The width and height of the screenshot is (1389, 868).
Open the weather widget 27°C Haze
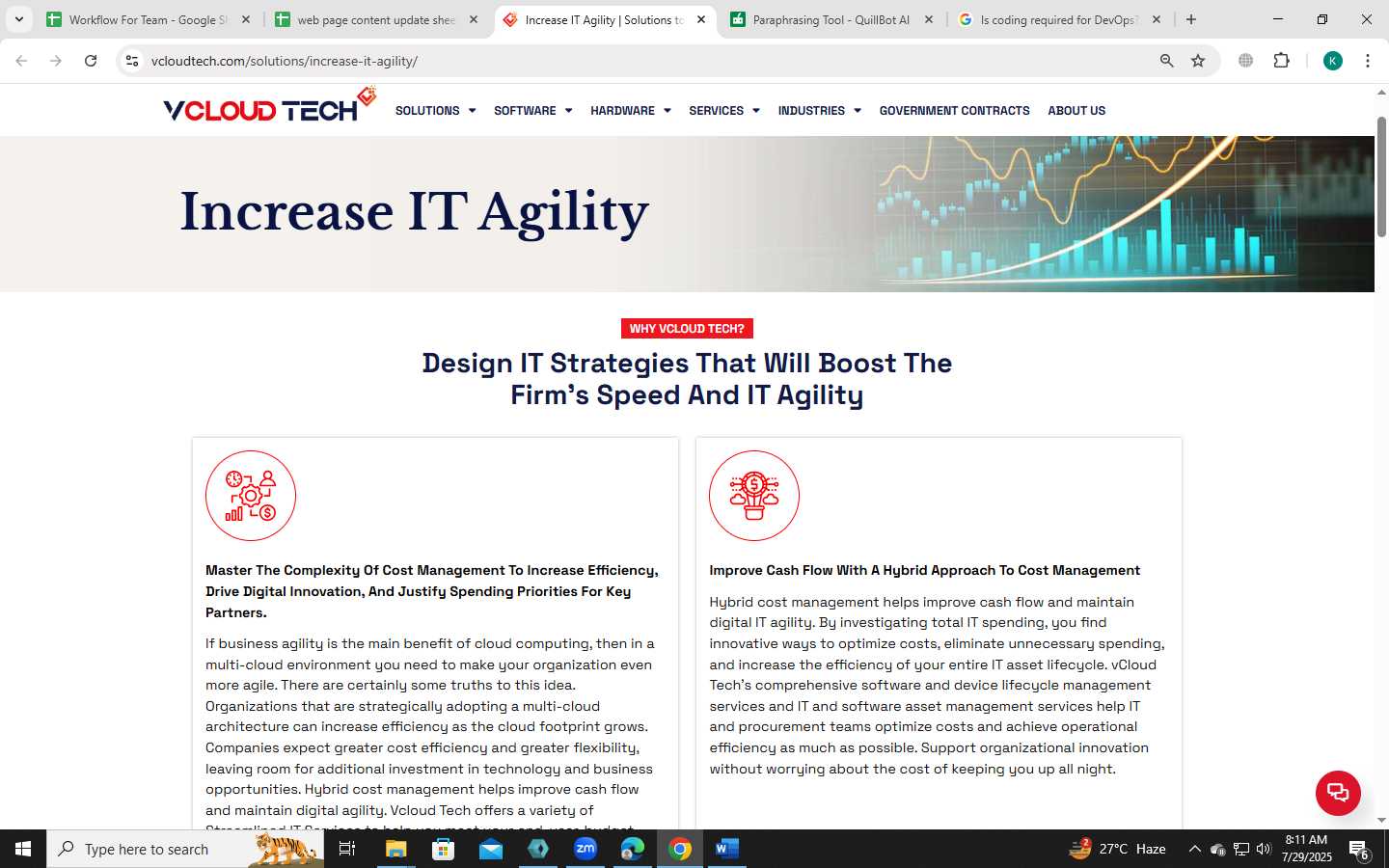[x=1118, y=849]
